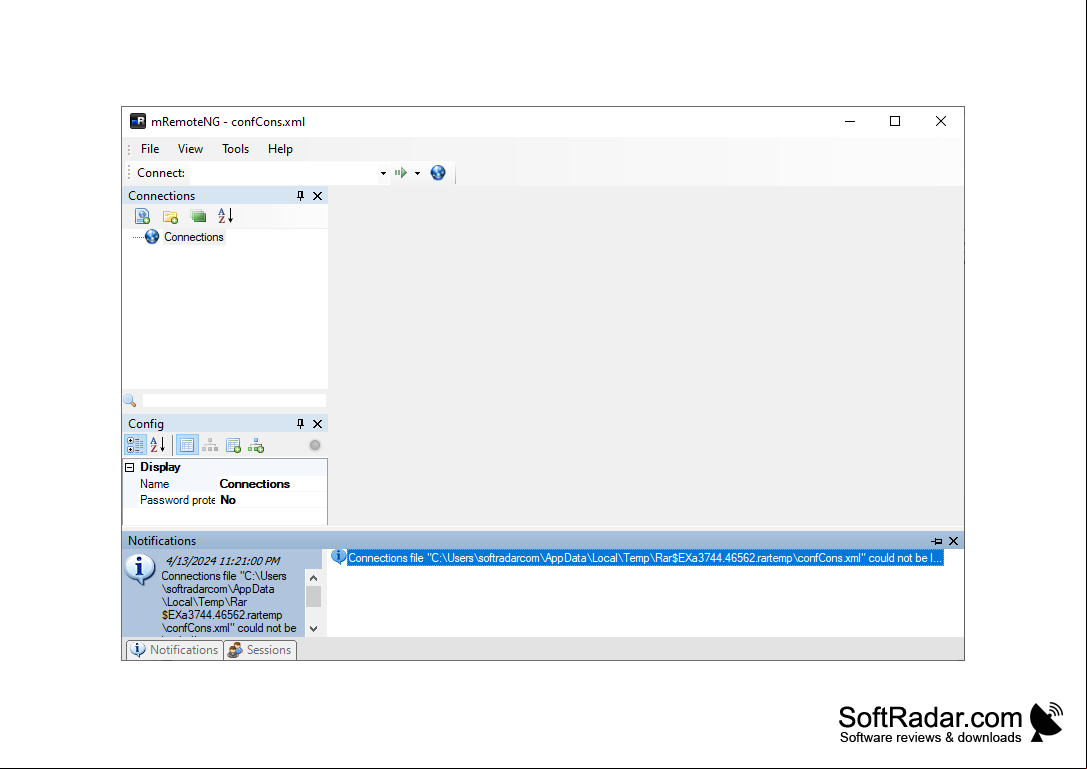The width and height of the screenshot is (1087, 769).
Task: Click the menu bar drag grip handle
Action: point(129,149)
